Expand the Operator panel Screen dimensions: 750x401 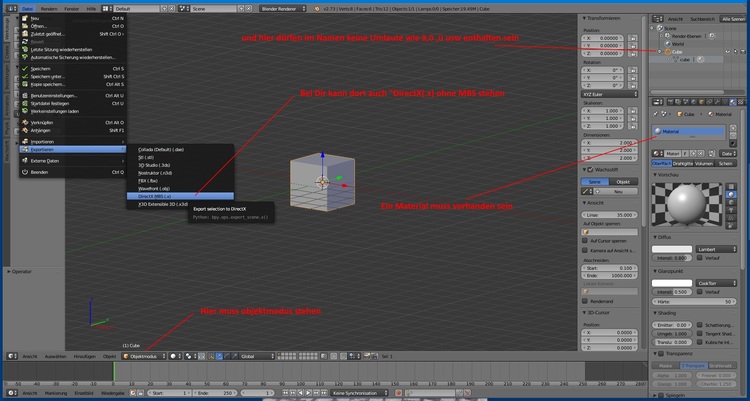coord(9,271)
